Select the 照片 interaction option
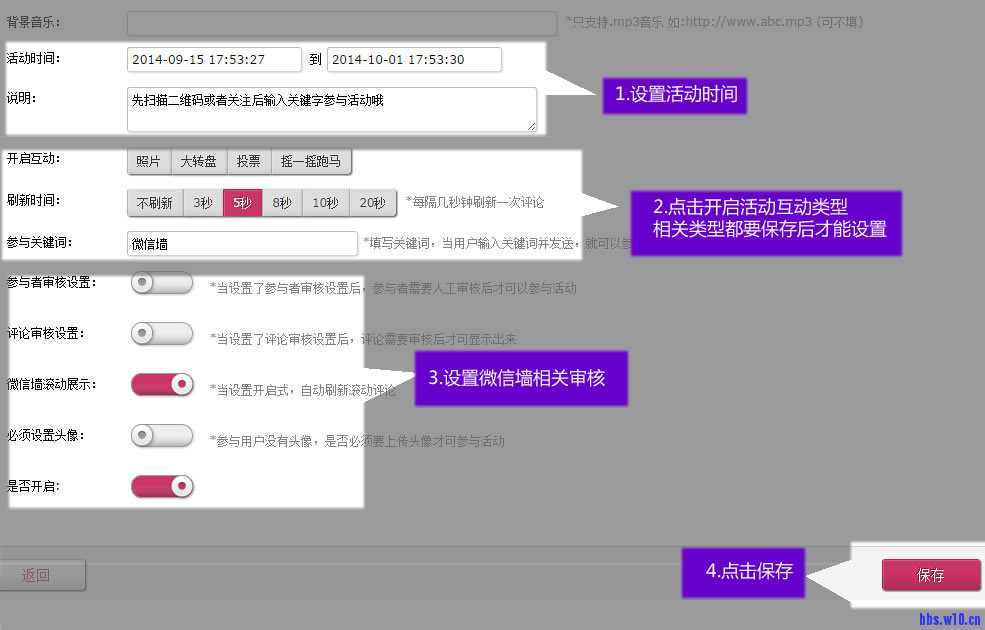 pyautogui.click(x=148, y=162)
